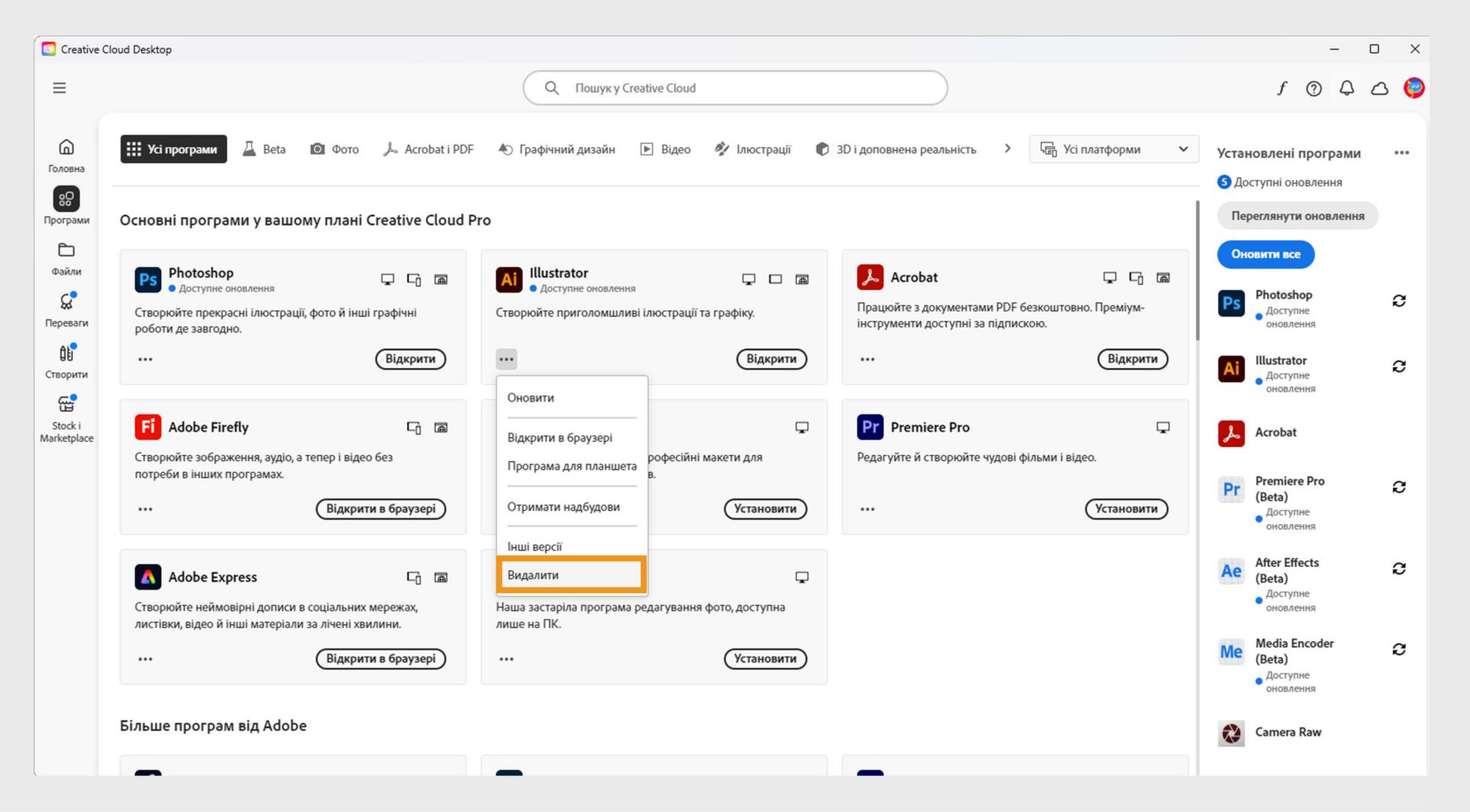Viewport: 1470px width, 812px height.
Task: Choose Інші версії in the menu
Action: click(534, 546)
